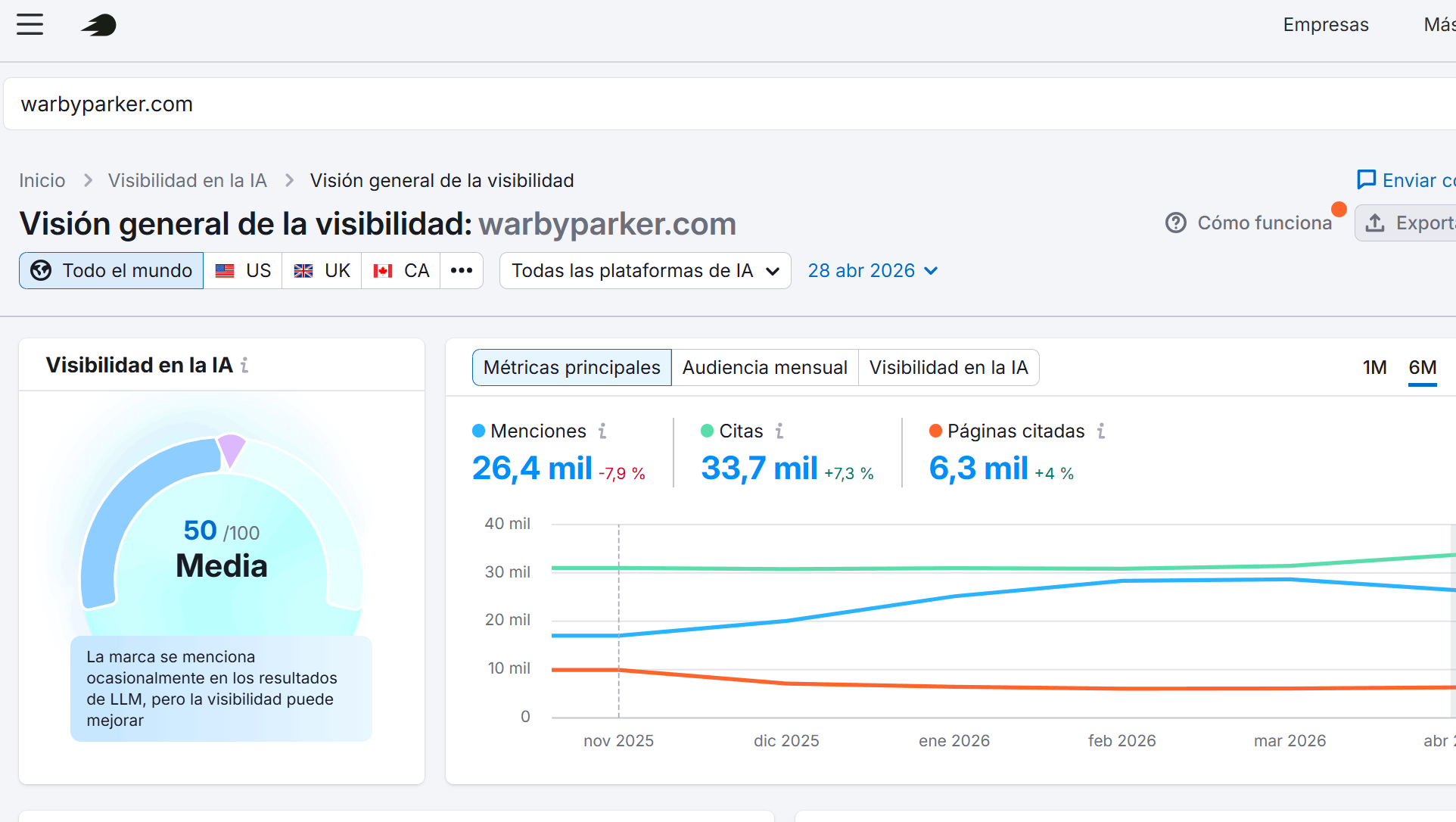Image resolution: width=1456 pixels, height=822 pixels.
Task: Click the 6,3 mil Páginas citadas value
Action: [x=978, y=469]
